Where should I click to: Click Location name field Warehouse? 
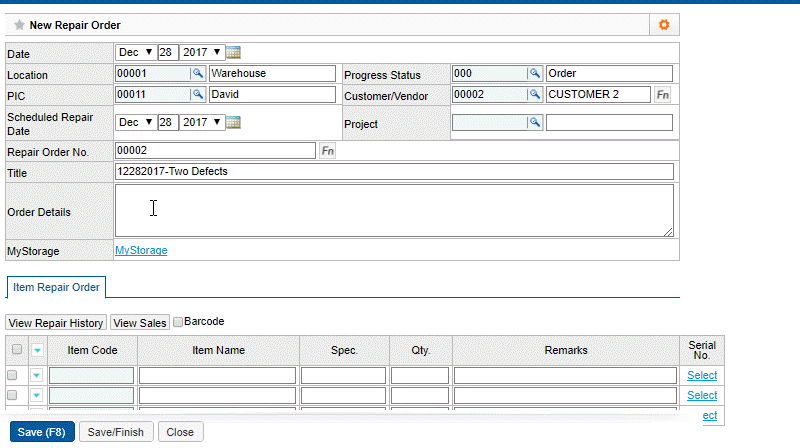point(272,73)
